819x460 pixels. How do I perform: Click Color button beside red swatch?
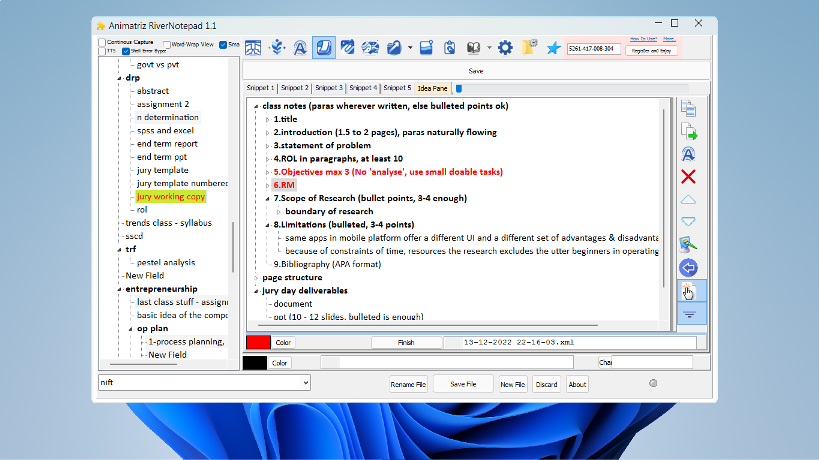(x=283, y=343)
